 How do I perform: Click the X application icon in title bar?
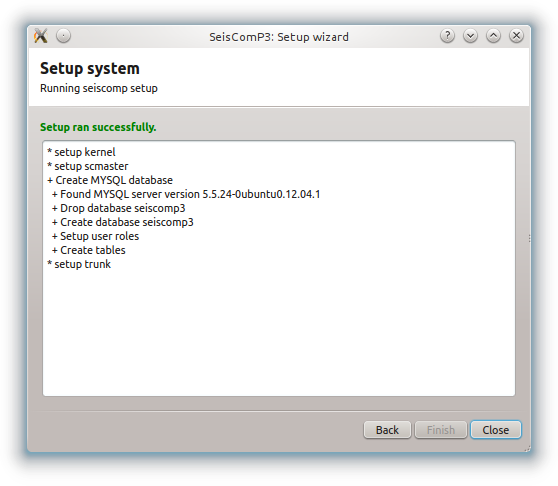[x=41, y=36]
